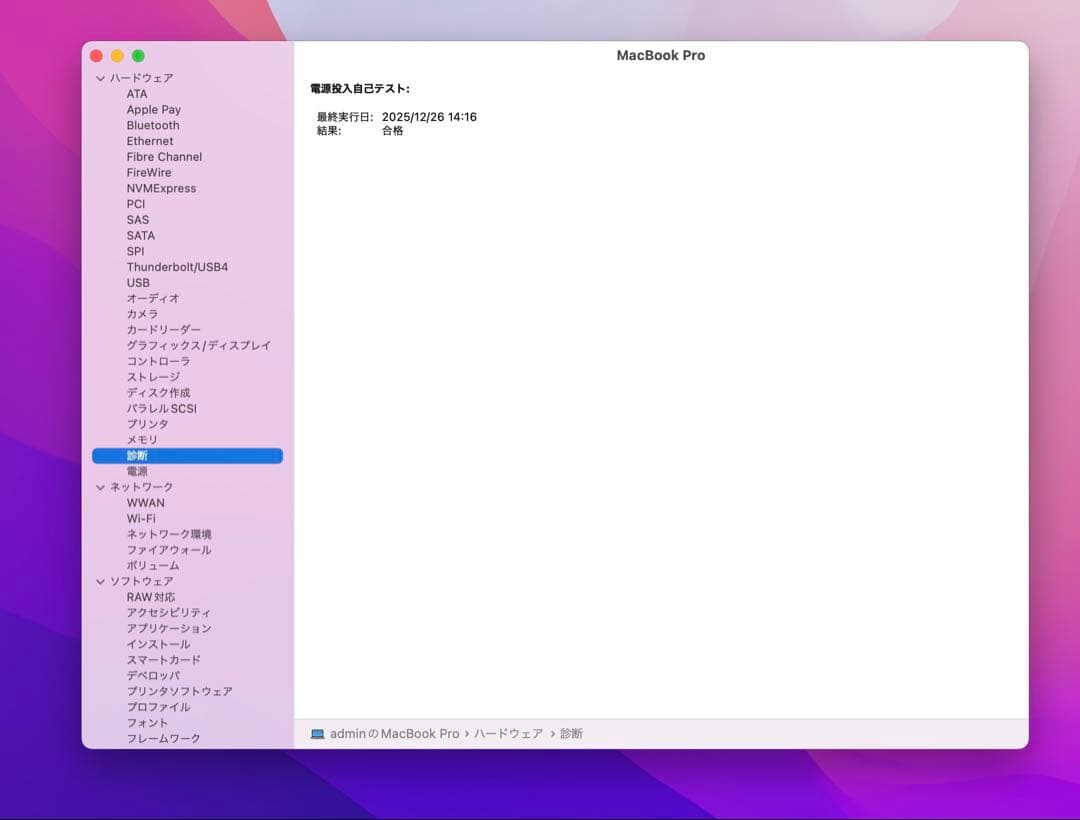Open the SPI entry
This screenshot has width=1080, height=820.
pos(136,251)
